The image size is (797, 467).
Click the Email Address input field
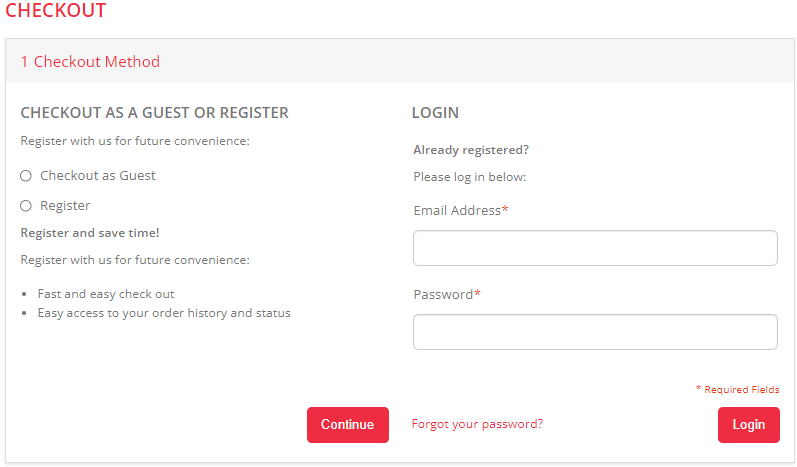click(595, 248)
